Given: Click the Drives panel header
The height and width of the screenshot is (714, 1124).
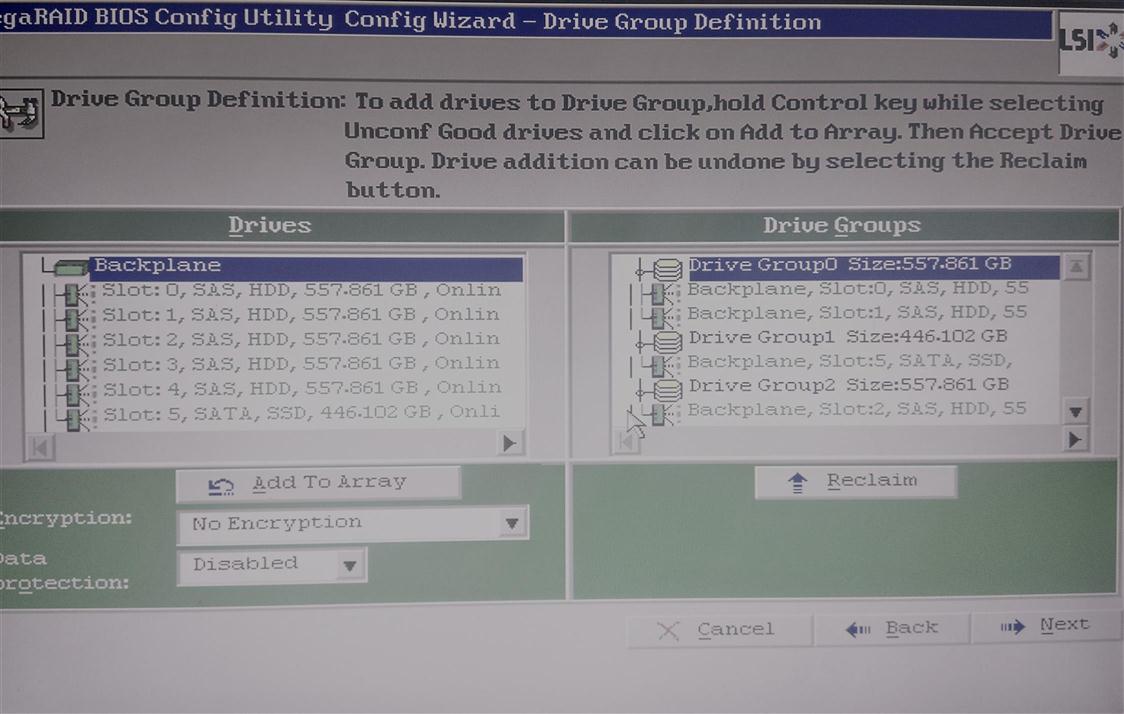Looking at the screenshot, I should click(281, 227).
